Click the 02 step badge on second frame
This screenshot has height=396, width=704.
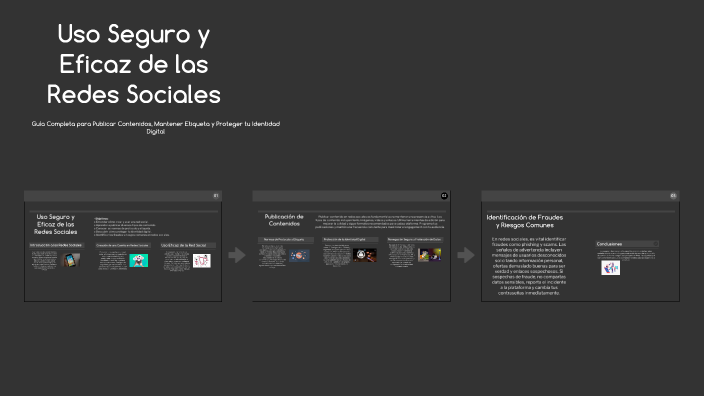point(444,196)
